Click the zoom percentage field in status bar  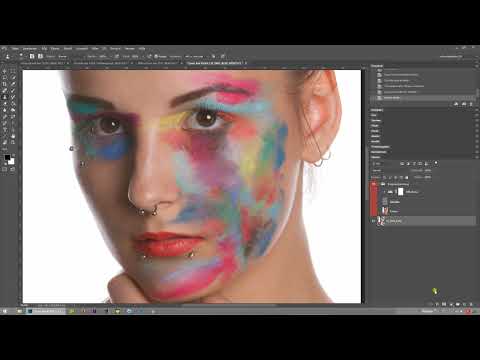[26, 305]
